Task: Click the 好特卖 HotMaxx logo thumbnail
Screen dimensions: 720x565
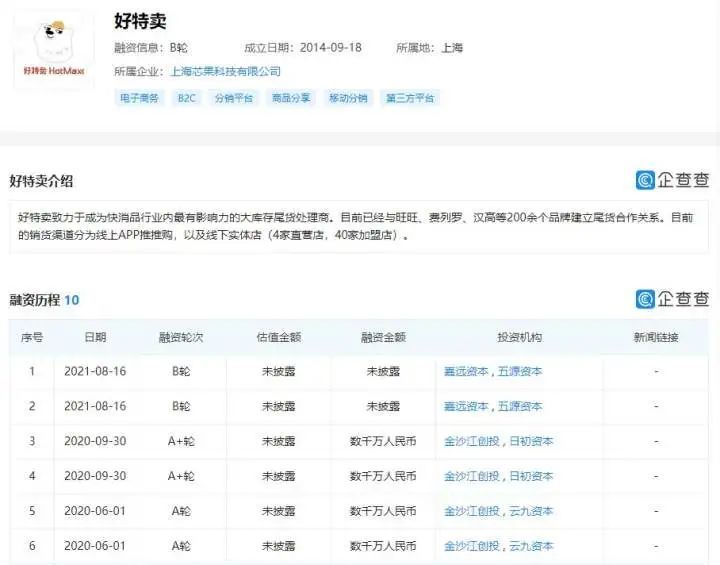Action: coord(54,50)
